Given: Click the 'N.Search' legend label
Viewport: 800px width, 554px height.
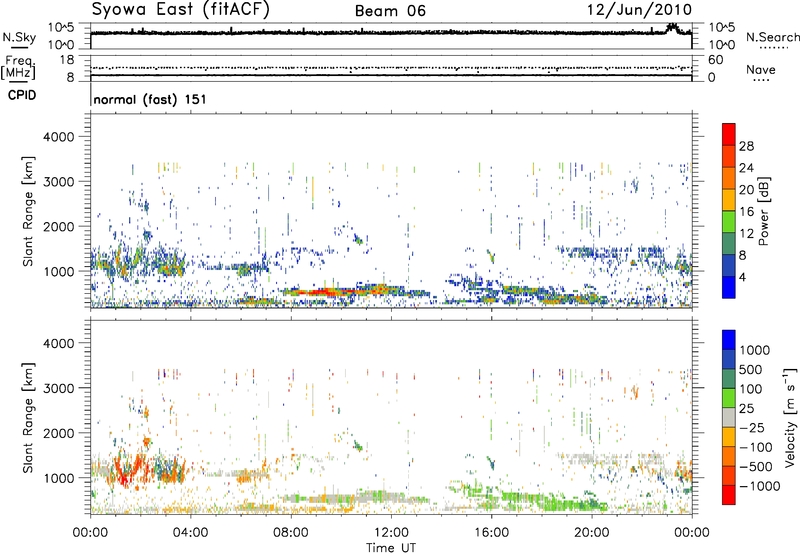Looking at the screenshot, I should (773, 37).
